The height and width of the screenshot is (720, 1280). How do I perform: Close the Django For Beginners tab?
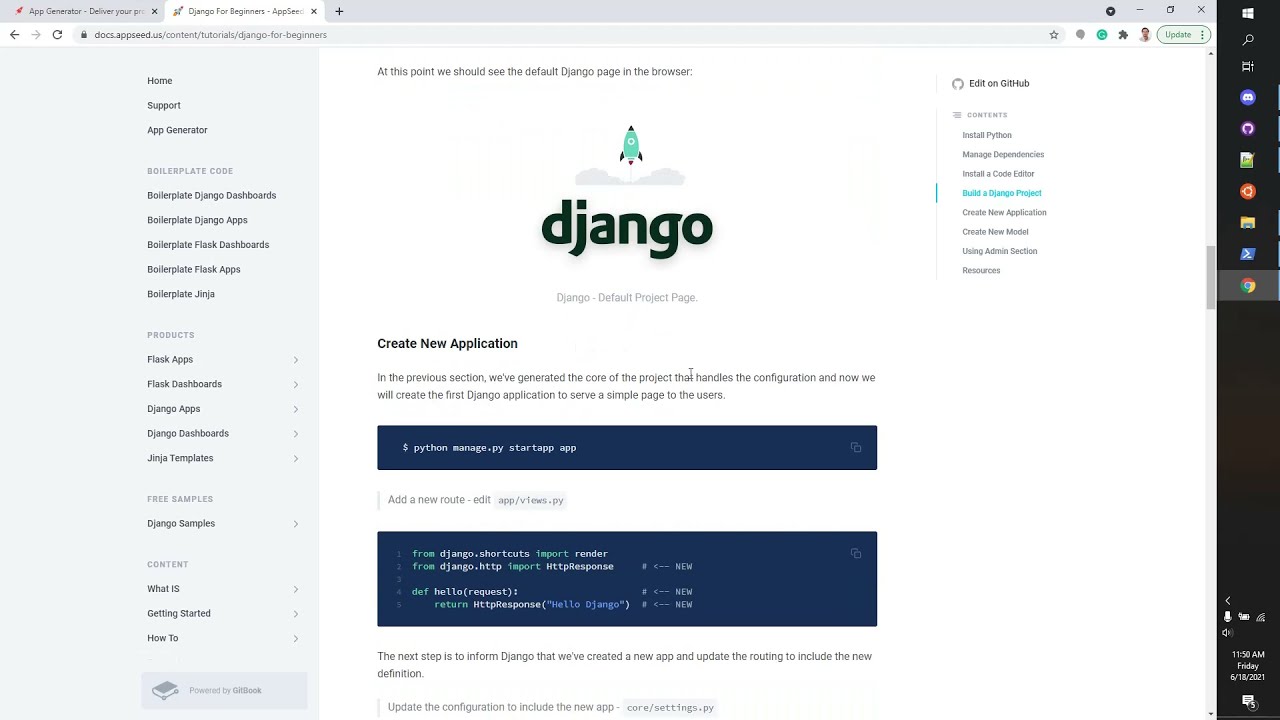coord(314,11)
